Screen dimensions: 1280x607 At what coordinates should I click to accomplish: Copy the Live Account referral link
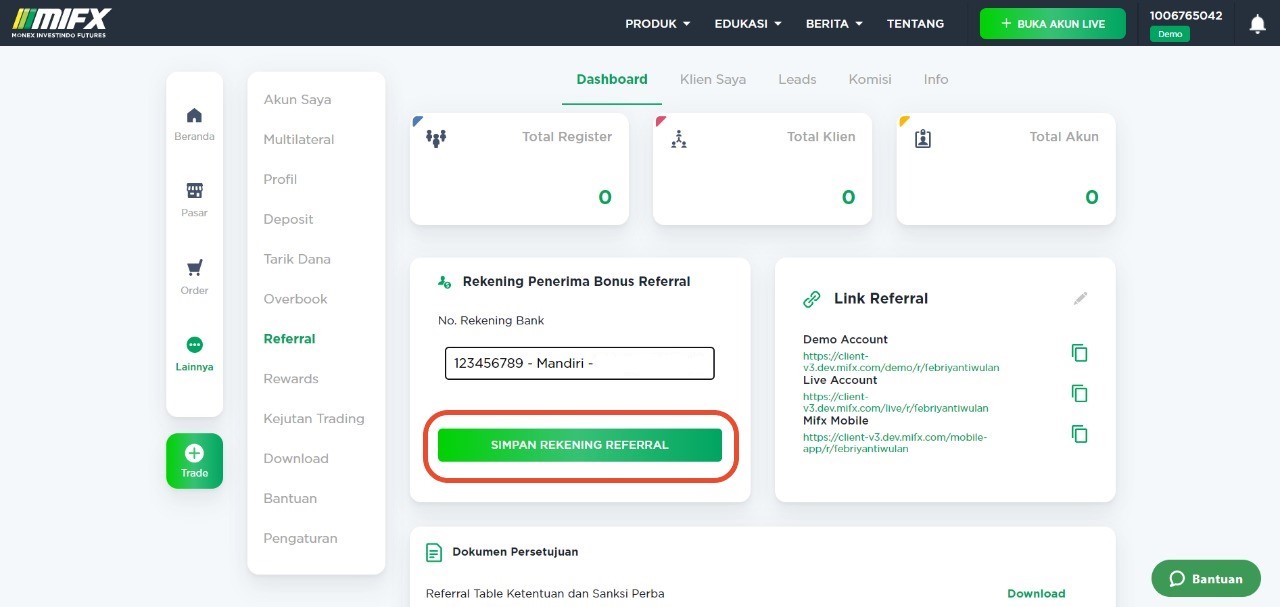tap(1079, 393)
